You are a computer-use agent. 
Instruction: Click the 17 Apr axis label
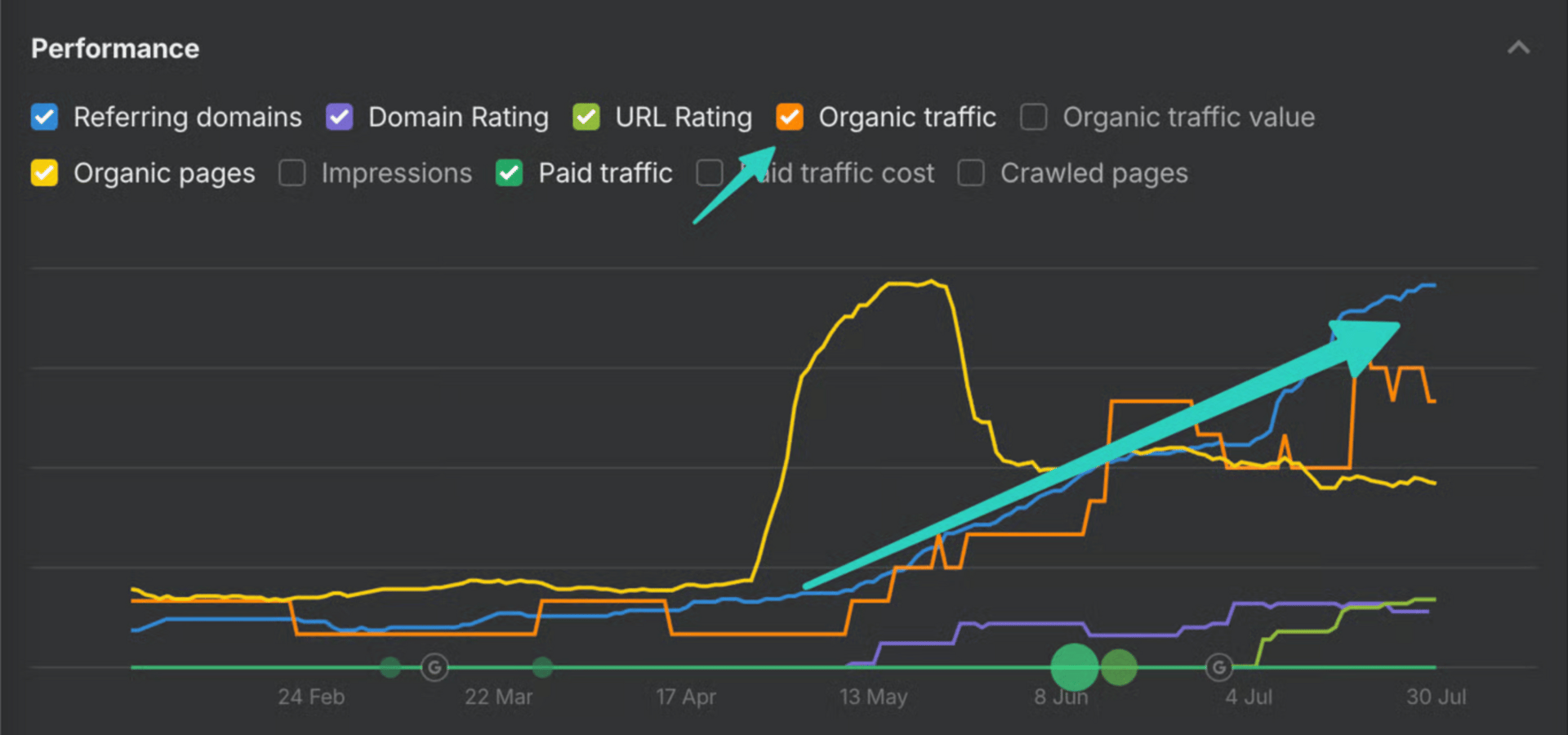pyautogui.click(x=686, y=697)
